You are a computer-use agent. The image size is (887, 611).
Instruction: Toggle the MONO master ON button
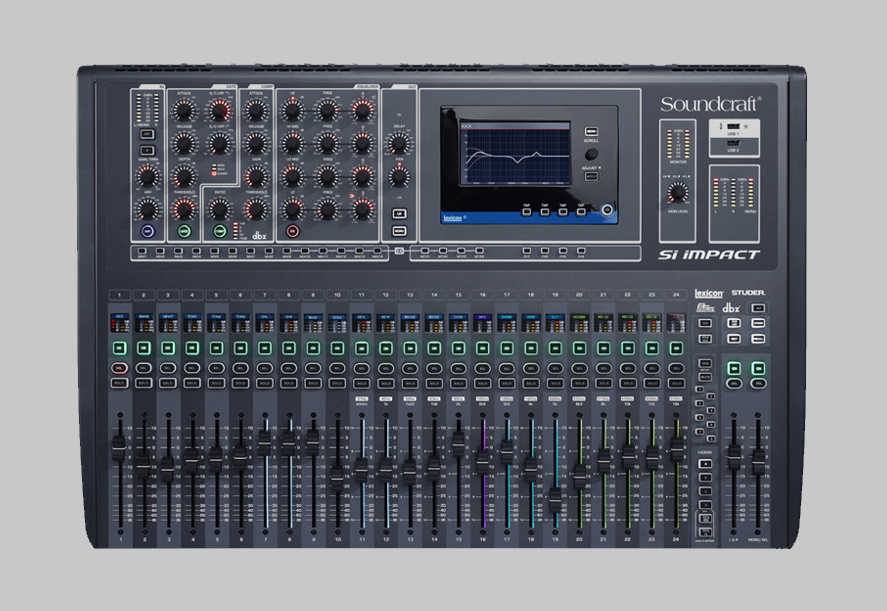(758, 368)
